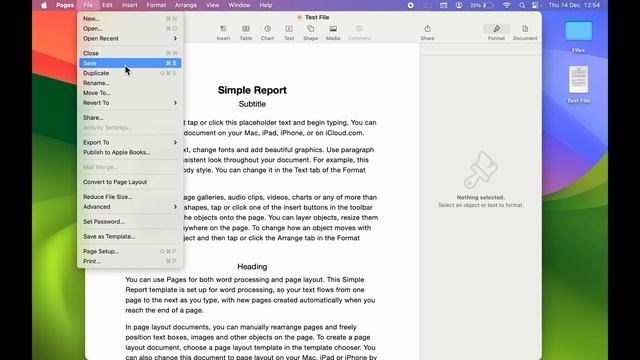Choose Save as Template...
The height and width of the screenshot is (360, 640).
coord(130,236)
